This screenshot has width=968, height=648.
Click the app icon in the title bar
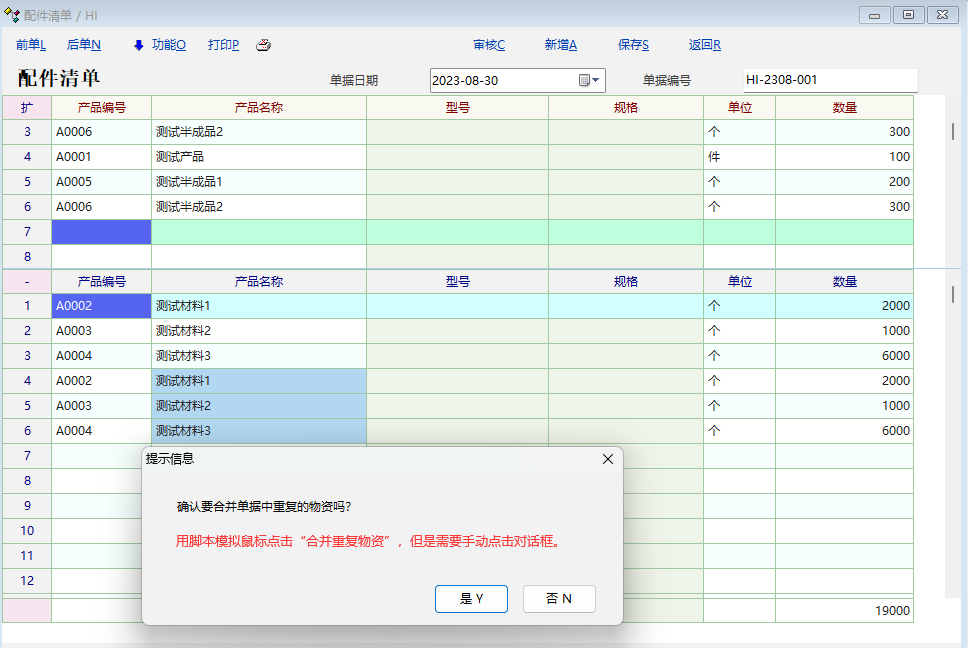coord(13,15)
